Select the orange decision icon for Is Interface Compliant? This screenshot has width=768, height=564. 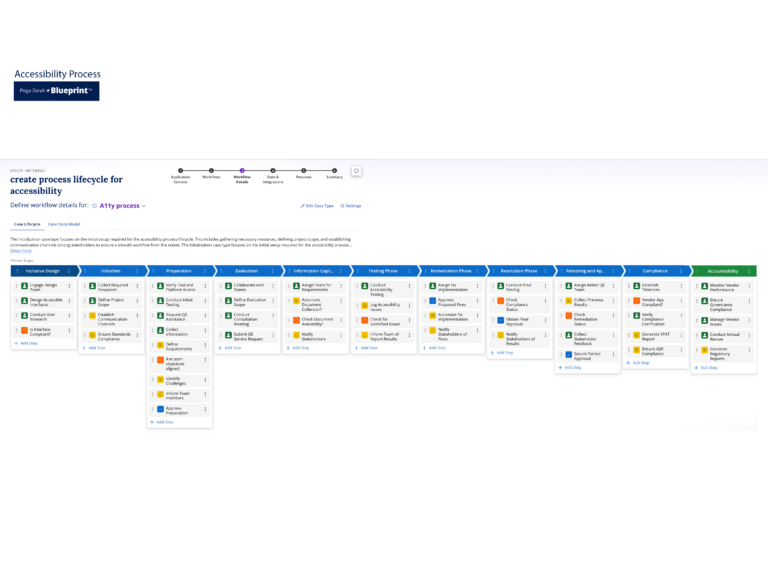click(x=24, y=331)
